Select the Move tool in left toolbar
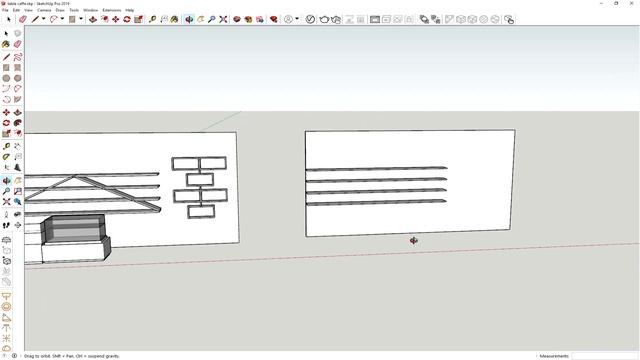 pyautogui.click(x=6, y=112)
